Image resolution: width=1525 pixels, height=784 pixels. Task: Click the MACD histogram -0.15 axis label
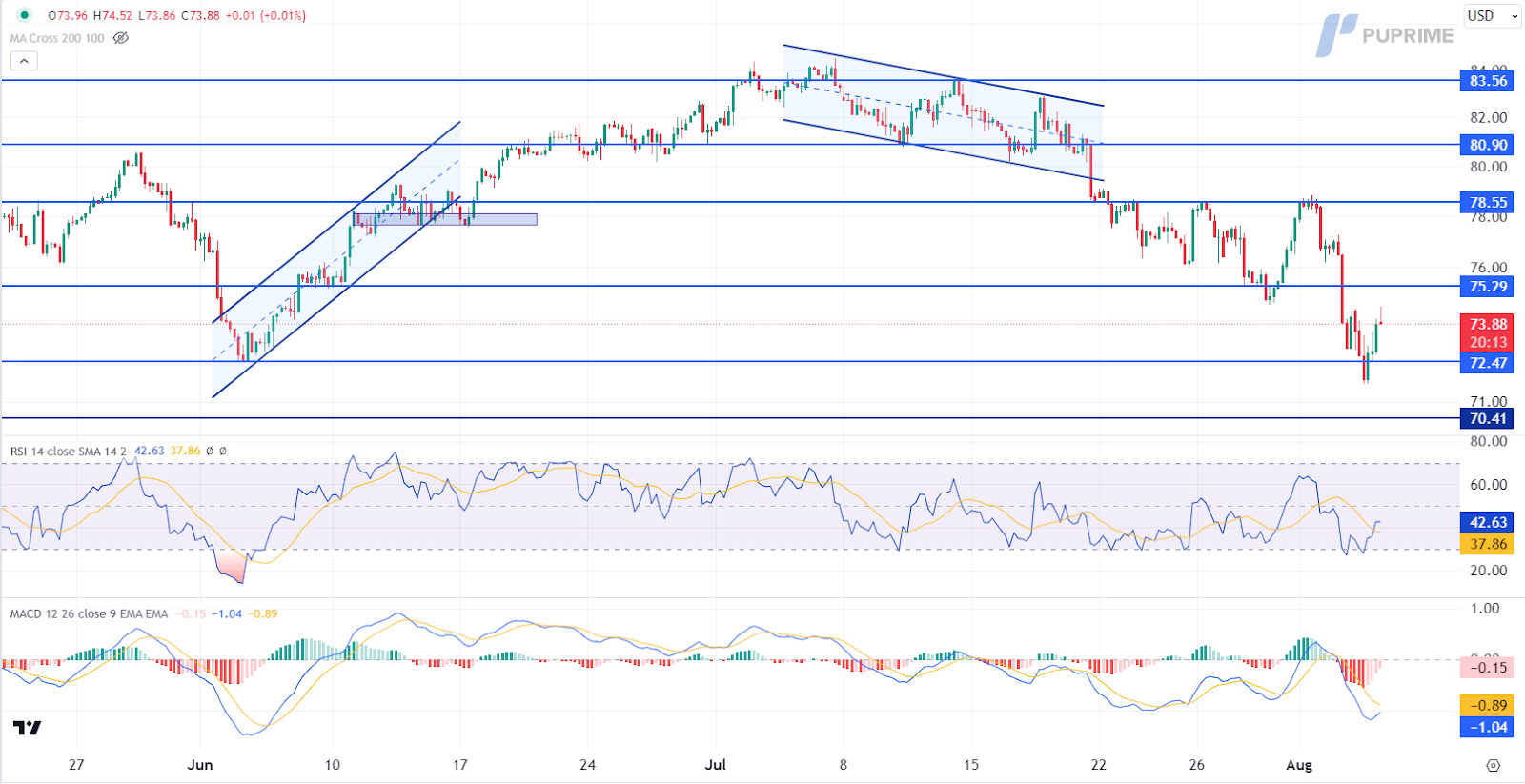1487,667
